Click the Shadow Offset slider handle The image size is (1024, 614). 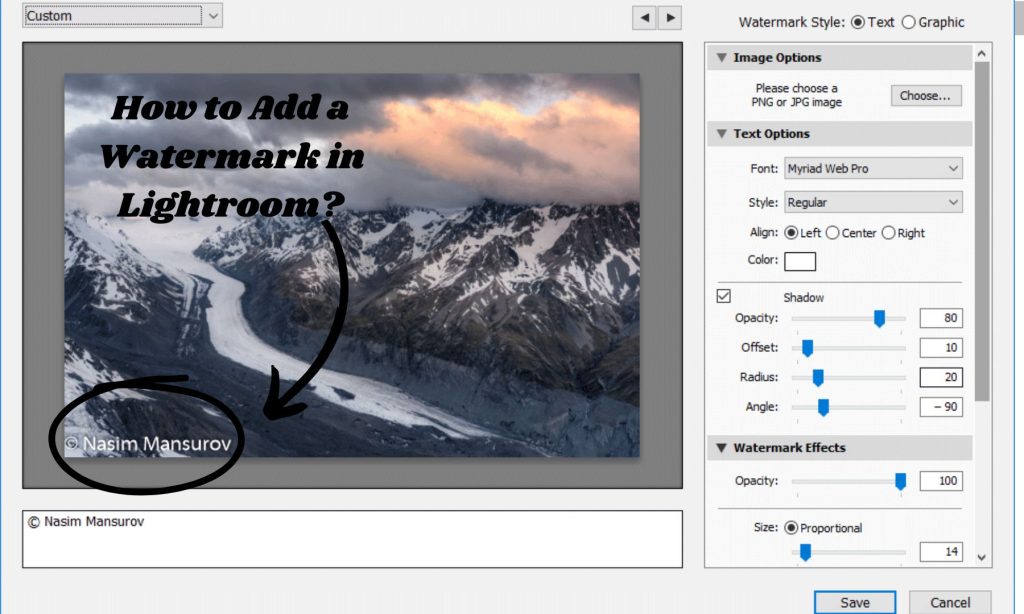807,348
